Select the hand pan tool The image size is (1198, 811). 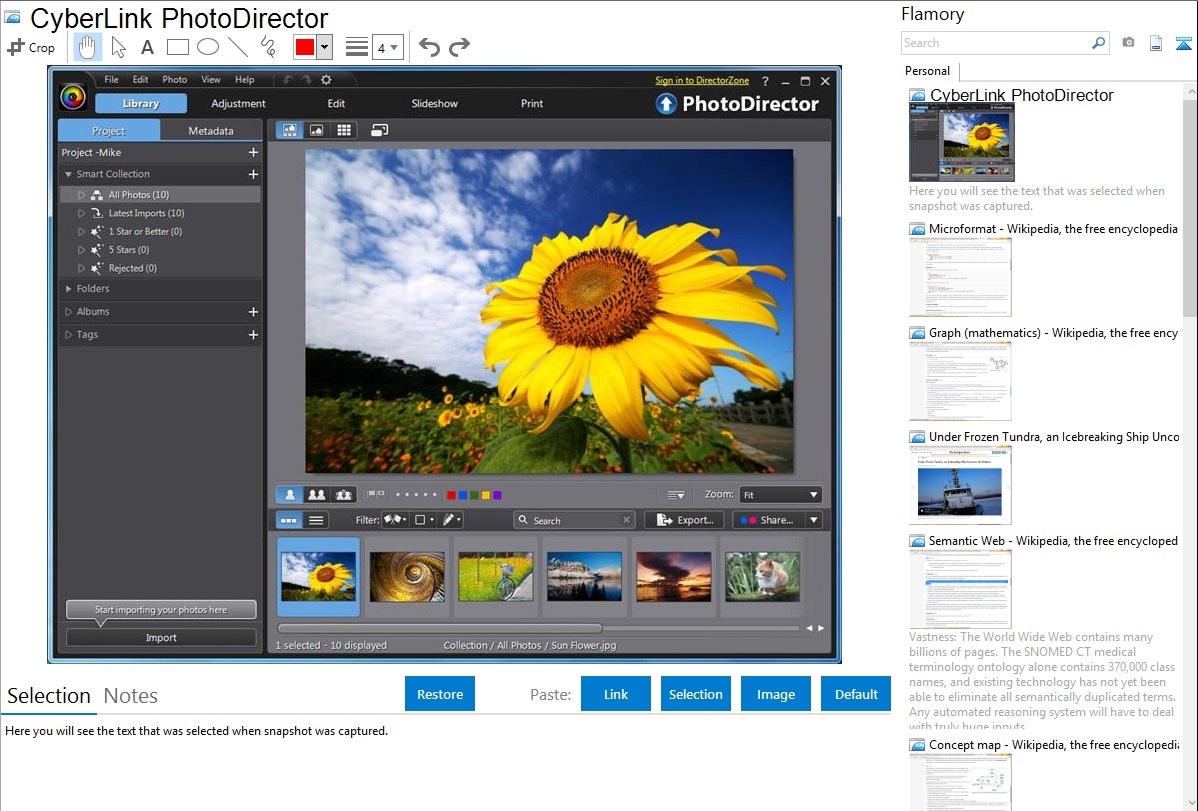click(87, 47)
